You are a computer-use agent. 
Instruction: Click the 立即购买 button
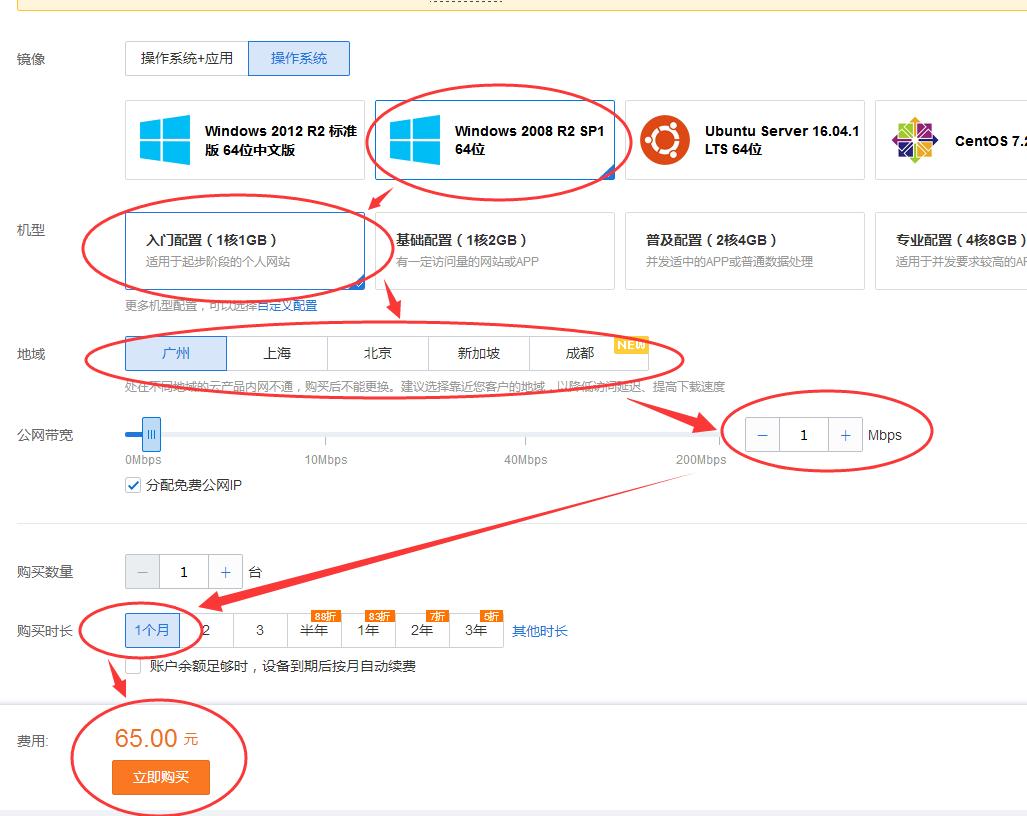[161, 777]
